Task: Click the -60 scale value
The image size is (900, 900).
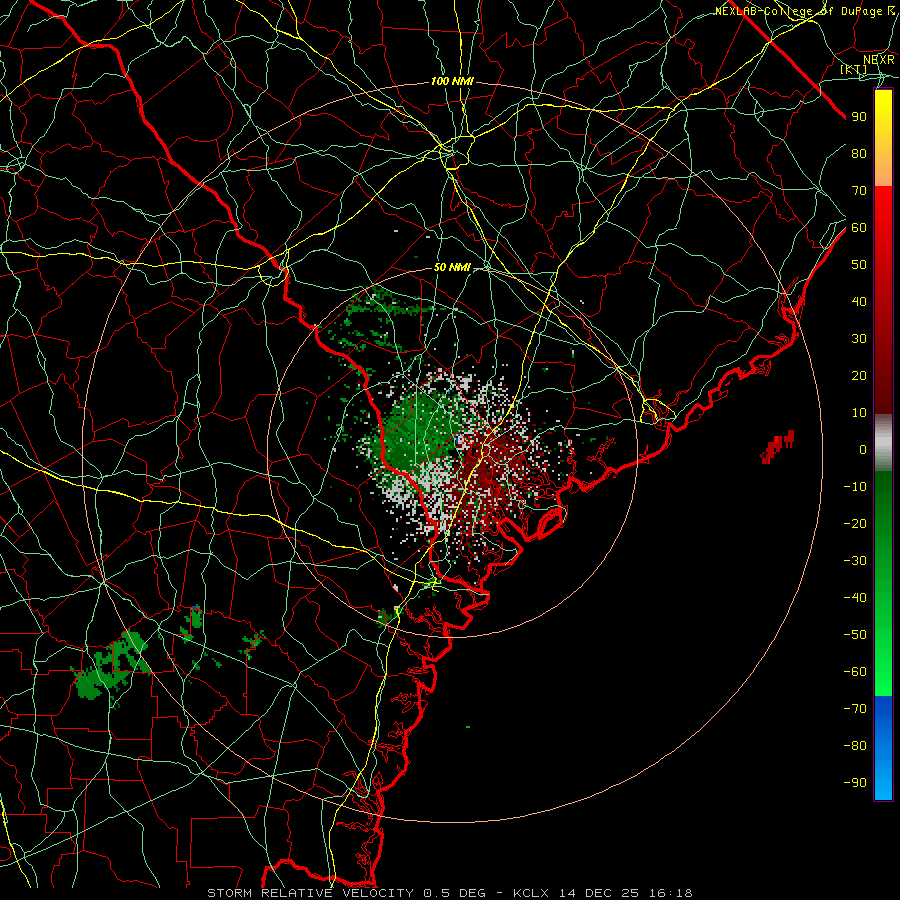Action: coord(855,672)
